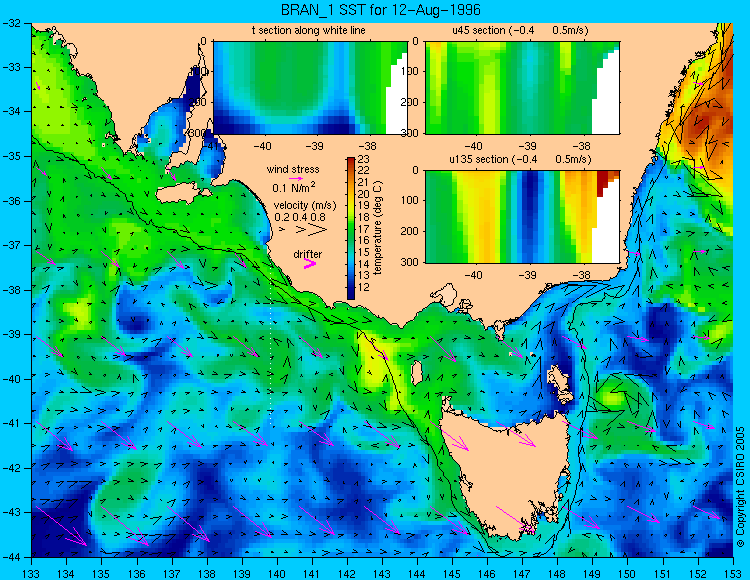This screenshot has width=750, height=580.
Task: Click colorbar tick value 23
Action: (364, 159)
